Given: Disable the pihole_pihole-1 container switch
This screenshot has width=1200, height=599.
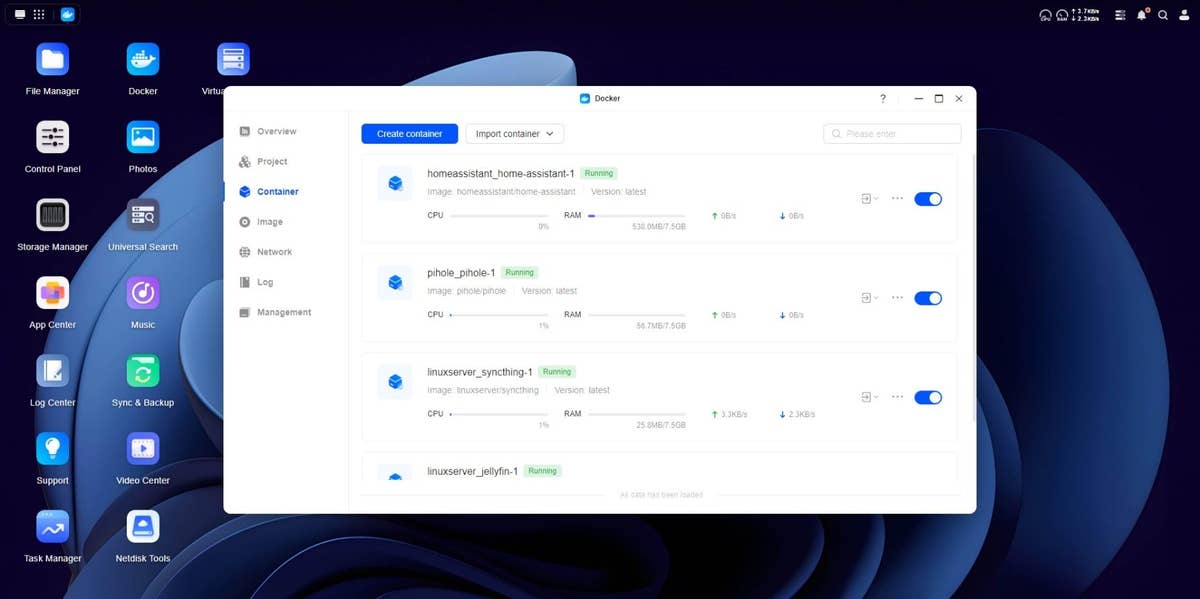Looking at the screenshot, I should 927,298.
